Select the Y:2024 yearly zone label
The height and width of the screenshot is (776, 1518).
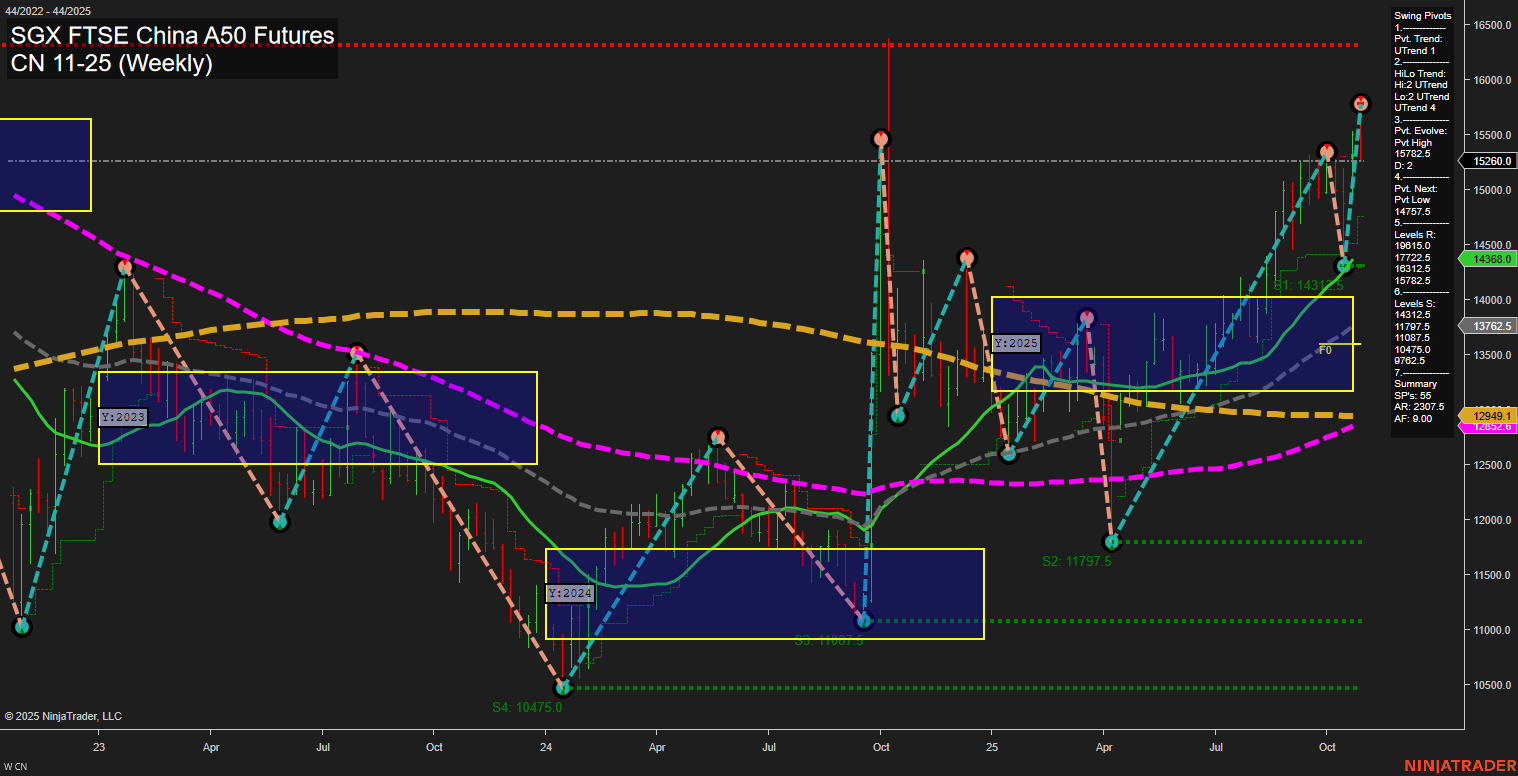coord(571,593)
